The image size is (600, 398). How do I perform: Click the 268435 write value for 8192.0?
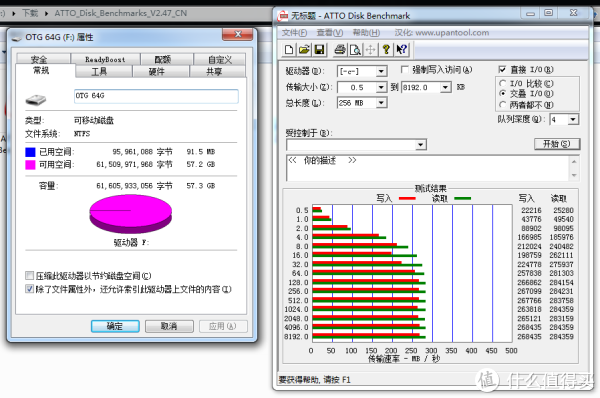coord(529,336)
